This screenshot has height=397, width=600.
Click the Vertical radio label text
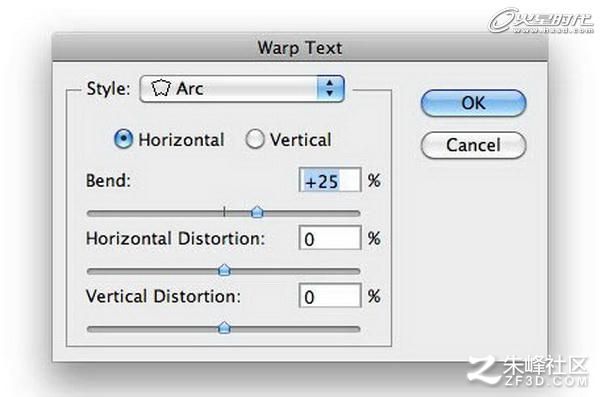click(x=301, y=140)
